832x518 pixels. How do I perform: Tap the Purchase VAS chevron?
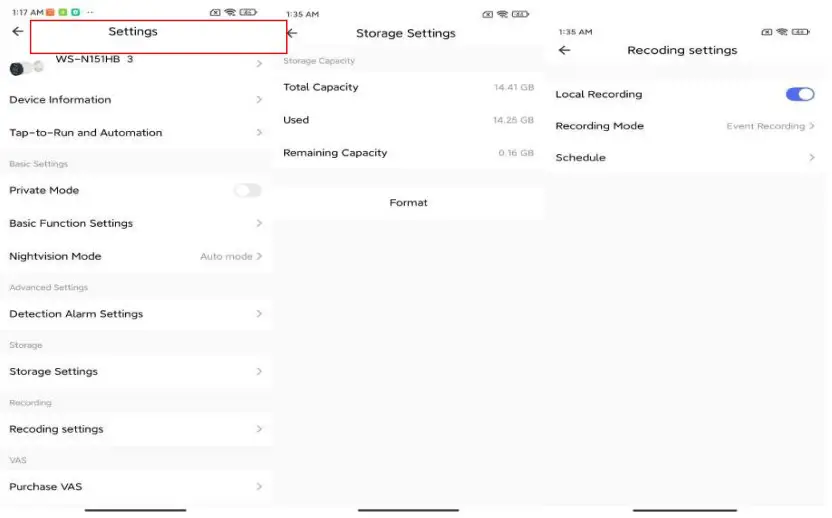259,486
